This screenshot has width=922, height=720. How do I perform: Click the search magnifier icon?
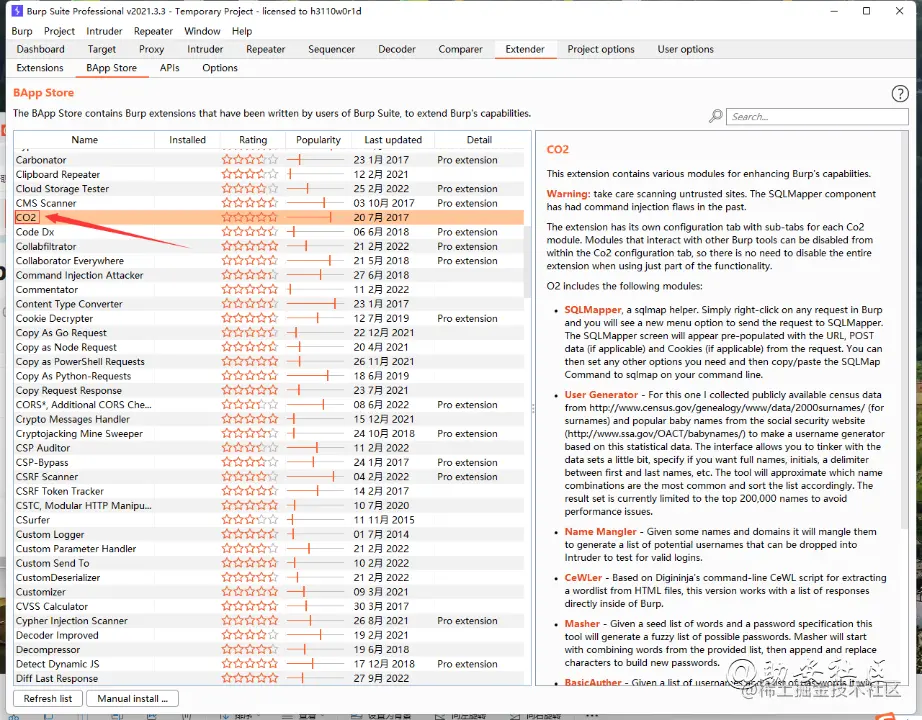716,116
